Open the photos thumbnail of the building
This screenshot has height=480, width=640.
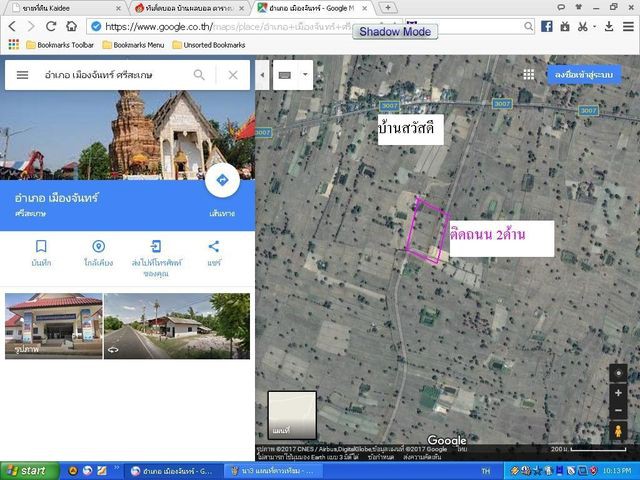click(53, 326)
